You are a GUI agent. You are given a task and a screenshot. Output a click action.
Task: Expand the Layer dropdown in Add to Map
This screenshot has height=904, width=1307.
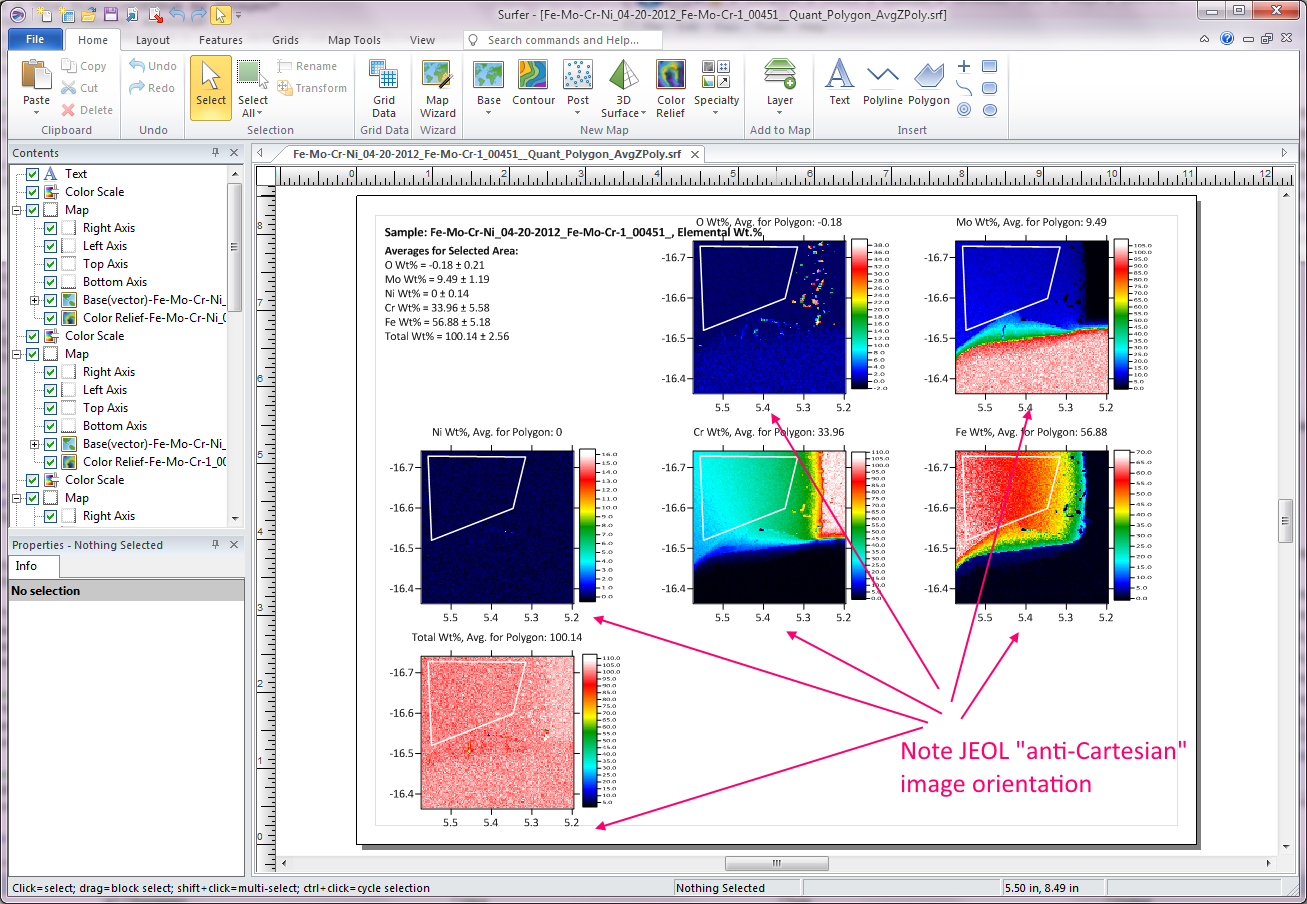tap(780, 112)
